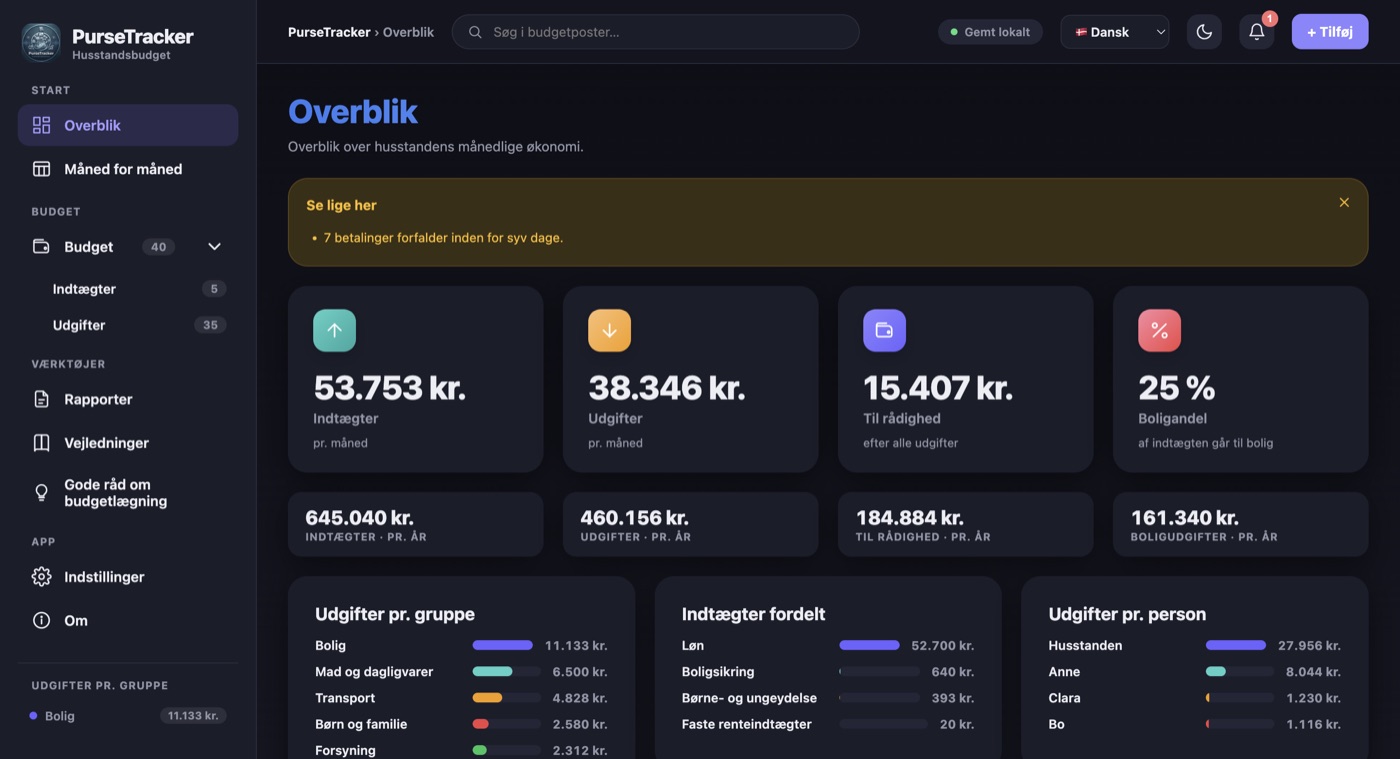Click the Clara row label
The width and height of the screenshot is (1400, 759).
[x=1065, y=698]
